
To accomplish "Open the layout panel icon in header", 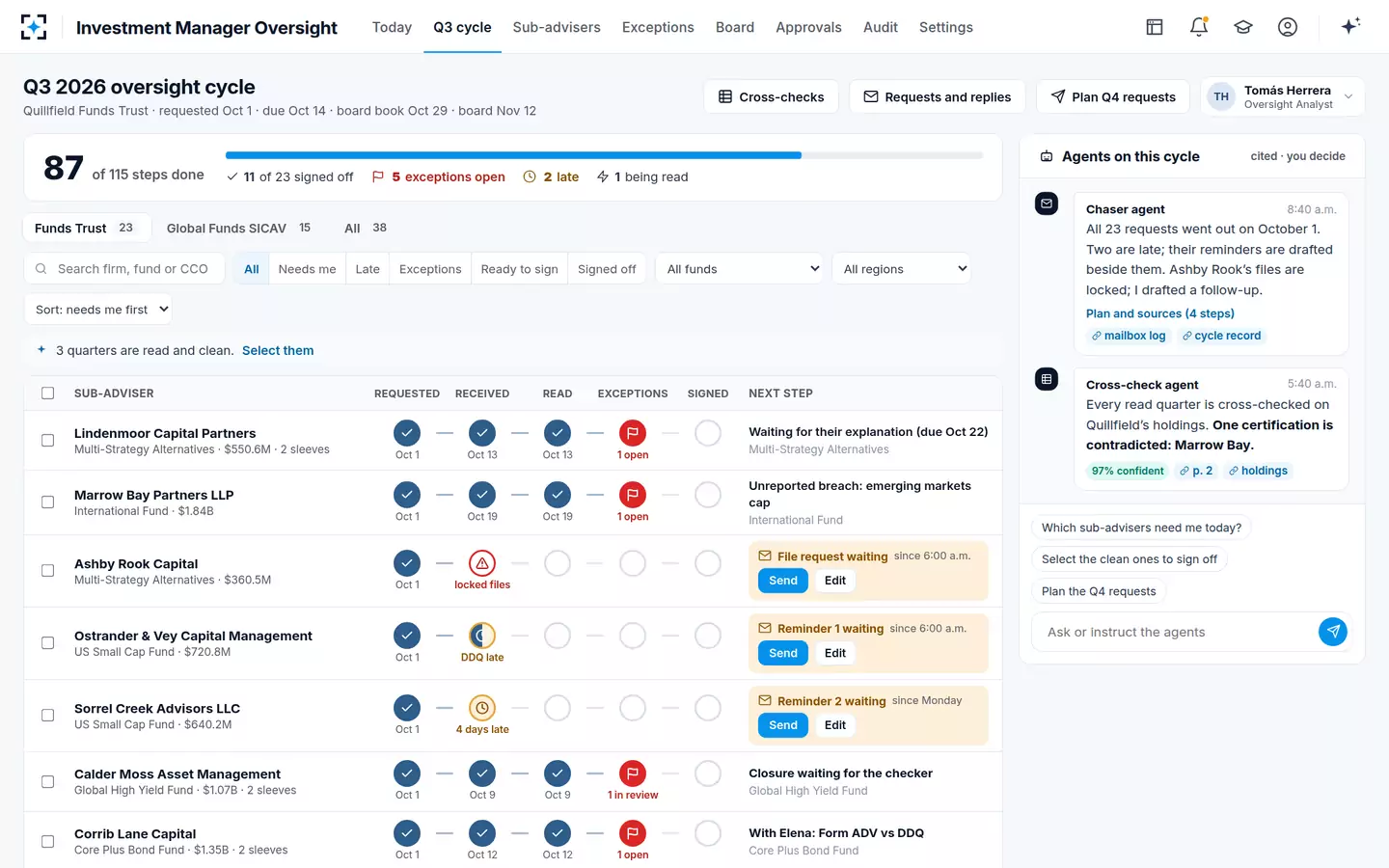I will [1155, 27].
